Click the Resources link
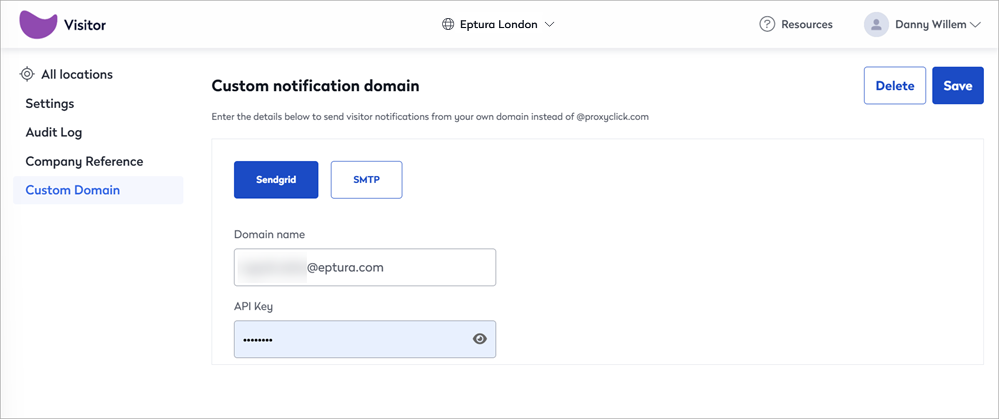The width and height of the screenshot is (999, 419). click(x=807, y=25)
